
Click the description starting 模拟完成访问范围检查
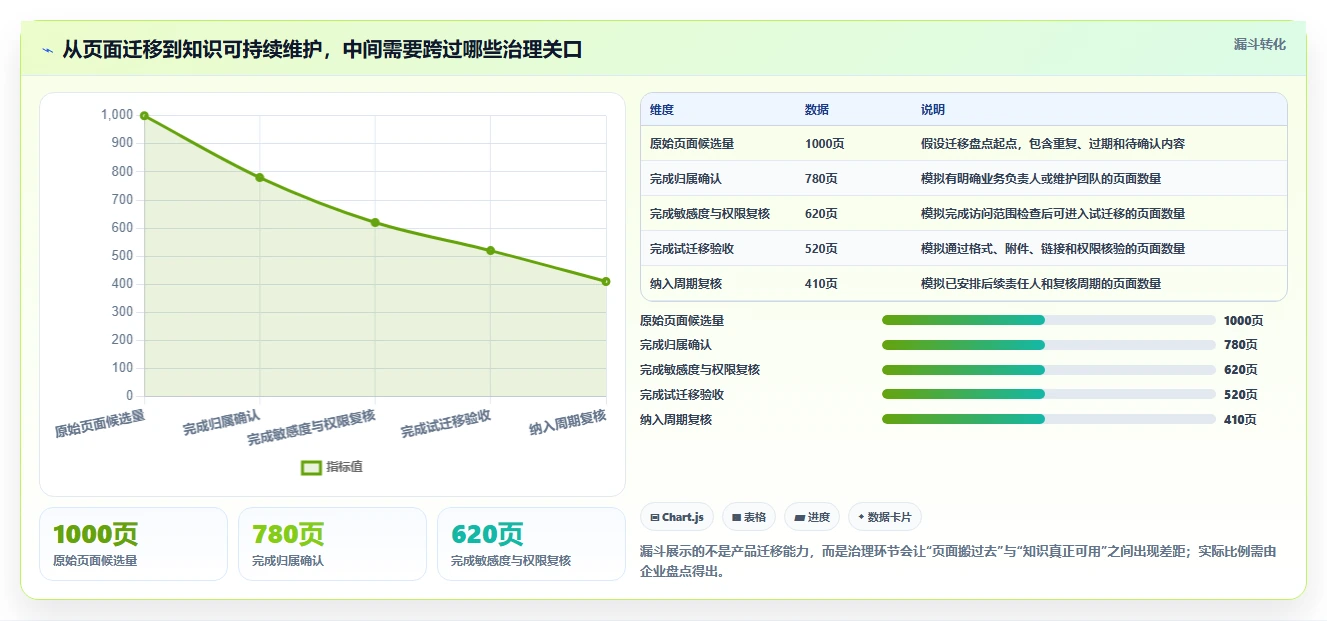[x=1053, y=214]
